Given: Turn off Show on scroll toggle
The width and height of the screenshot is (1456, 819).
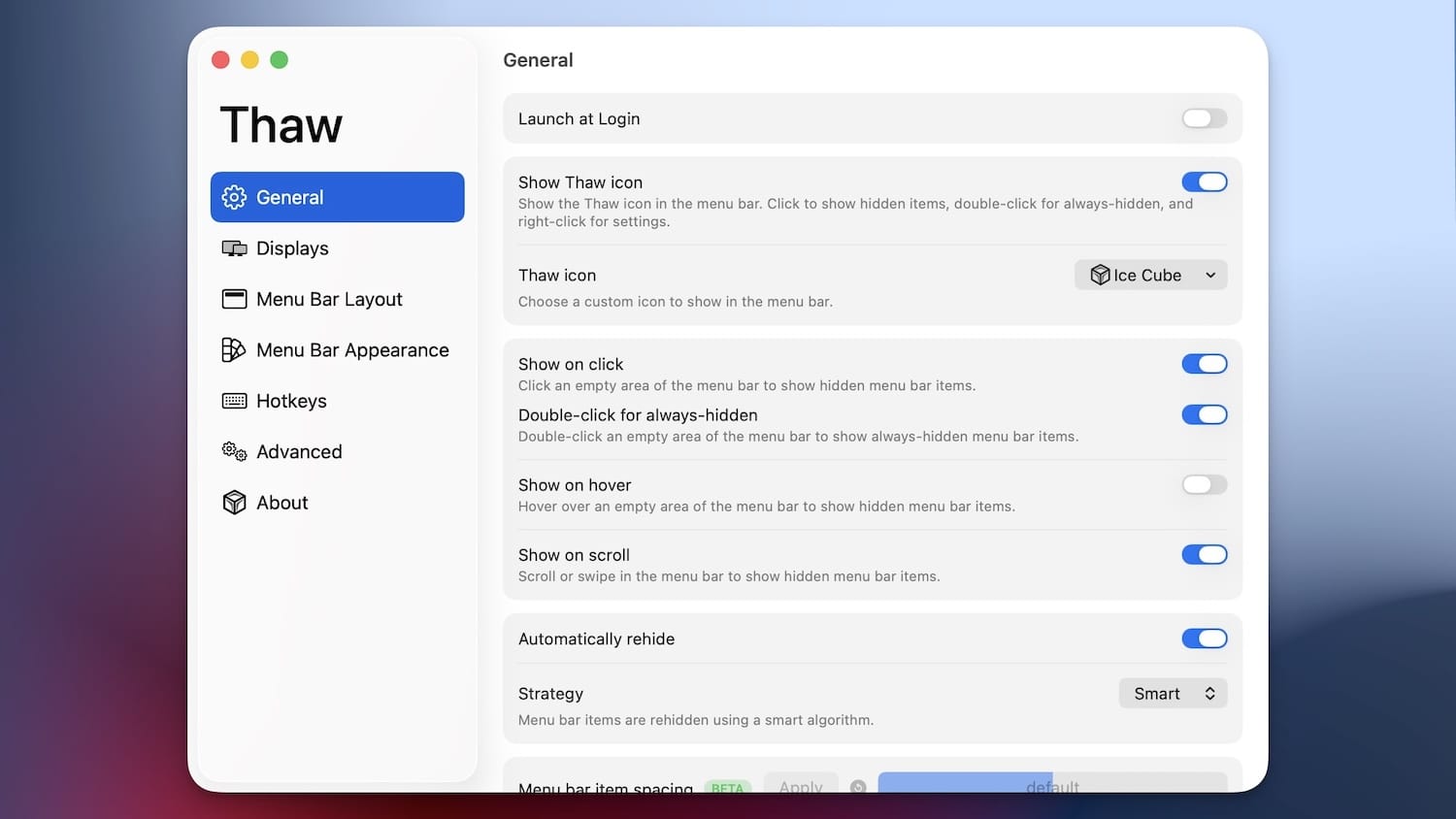Looking at the screenshot, I should pyautogui.click(x=1205, y=554).
